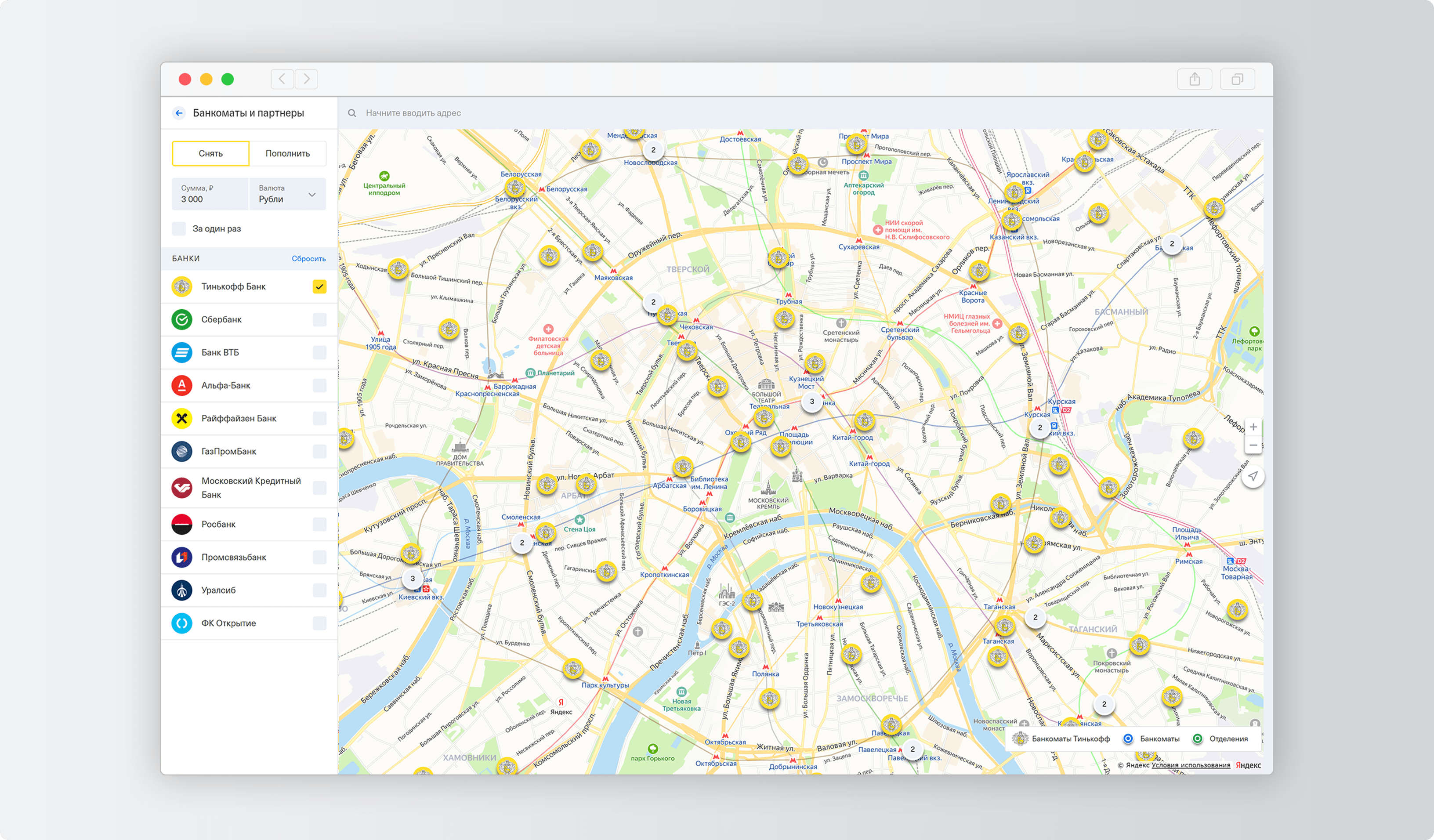Uncheck the Тинькофф Банк checkbox
The image size is (1434, 840).
point(320,286)
